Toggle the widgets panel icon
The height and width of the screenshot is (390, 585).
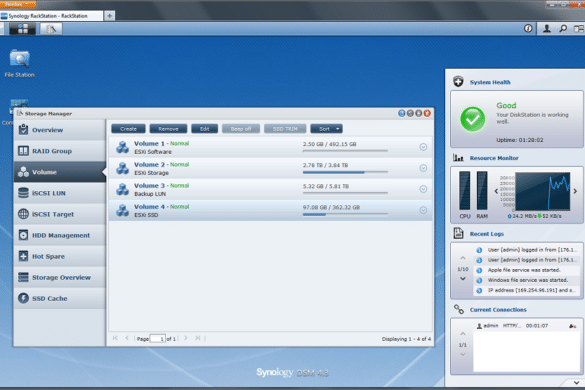pos(579,28)
